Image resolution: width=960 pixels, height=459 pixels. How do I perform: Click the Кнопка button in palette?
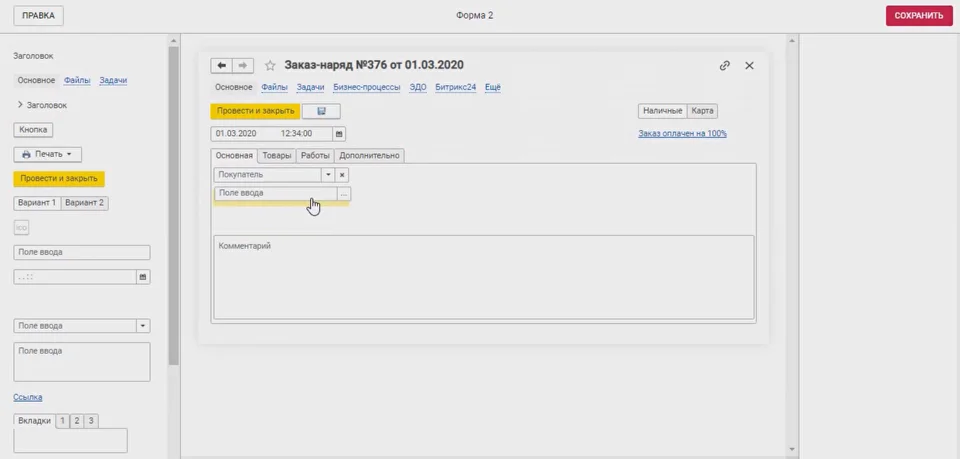(33, 130)
